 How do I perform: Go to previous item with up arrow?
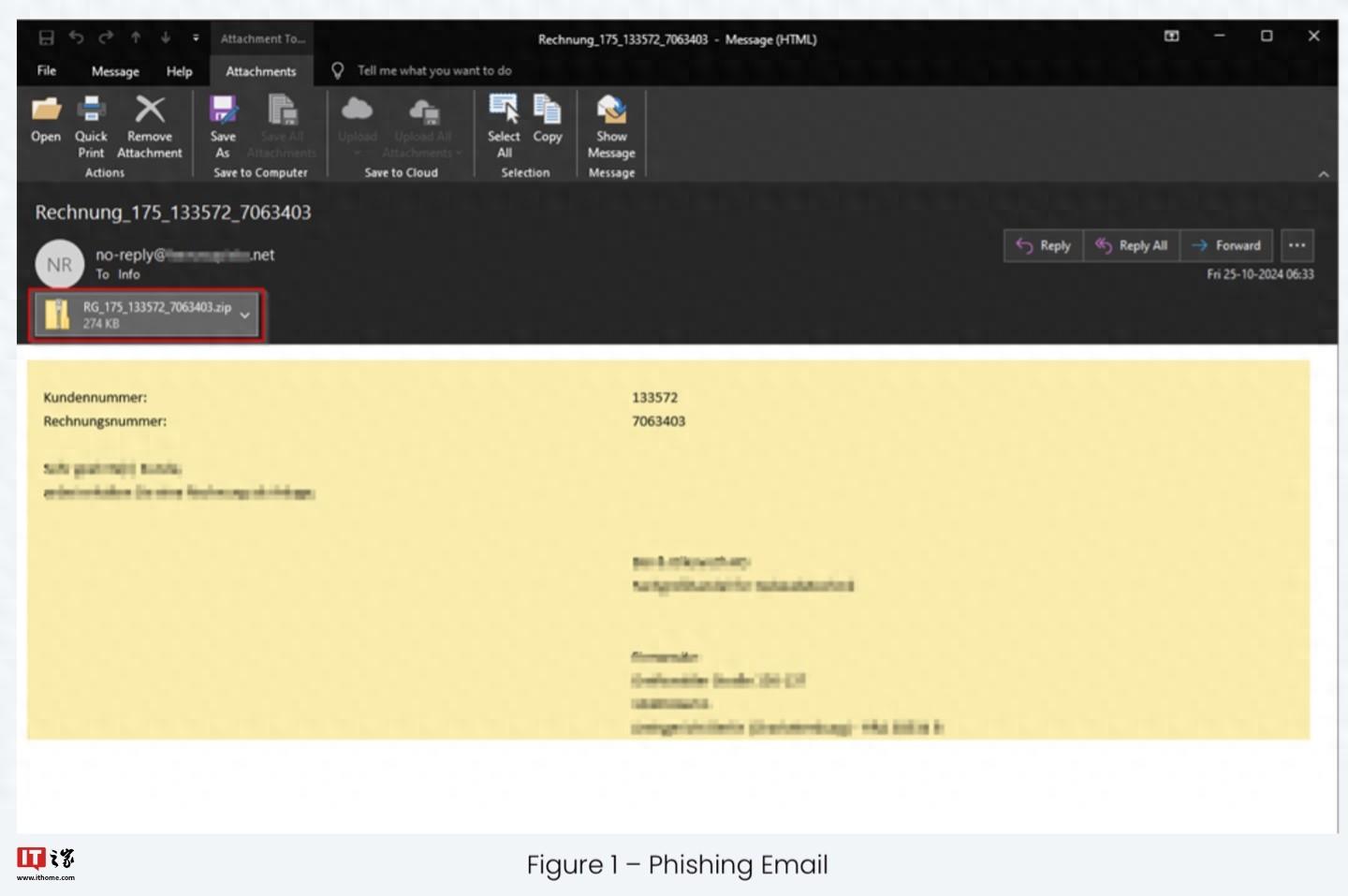pos(136,37)
